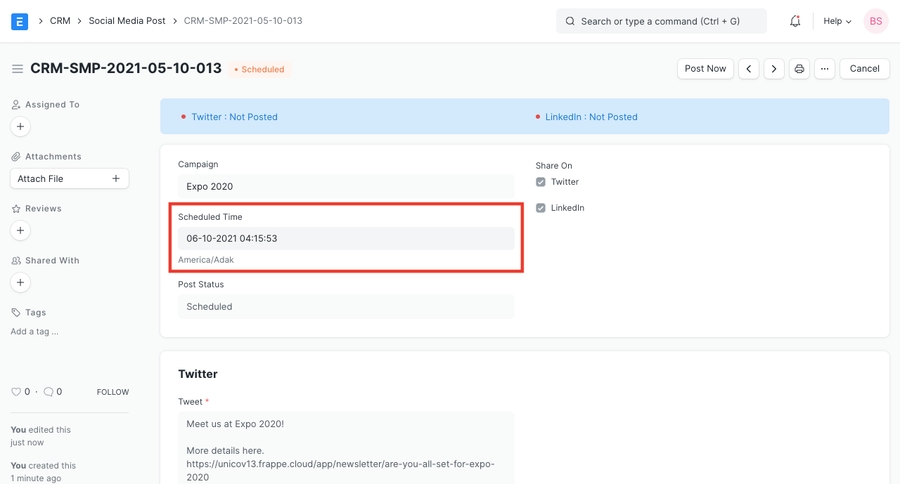Image resolution: width=900 pixels, height=484 pixels.
Task: Navigate to CRM breadcrumb
Action: 60,21
